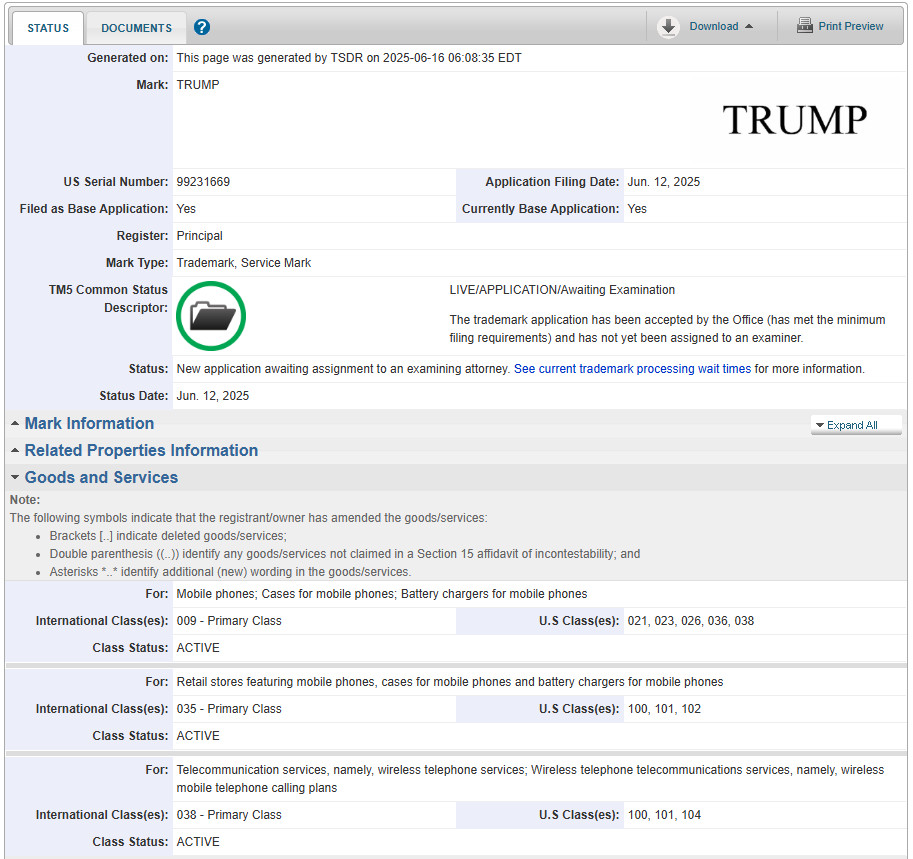This screenshot has height=859, width=913.
Task: Switch to the DOCUMENTS tab
Action: click(136, 28)
